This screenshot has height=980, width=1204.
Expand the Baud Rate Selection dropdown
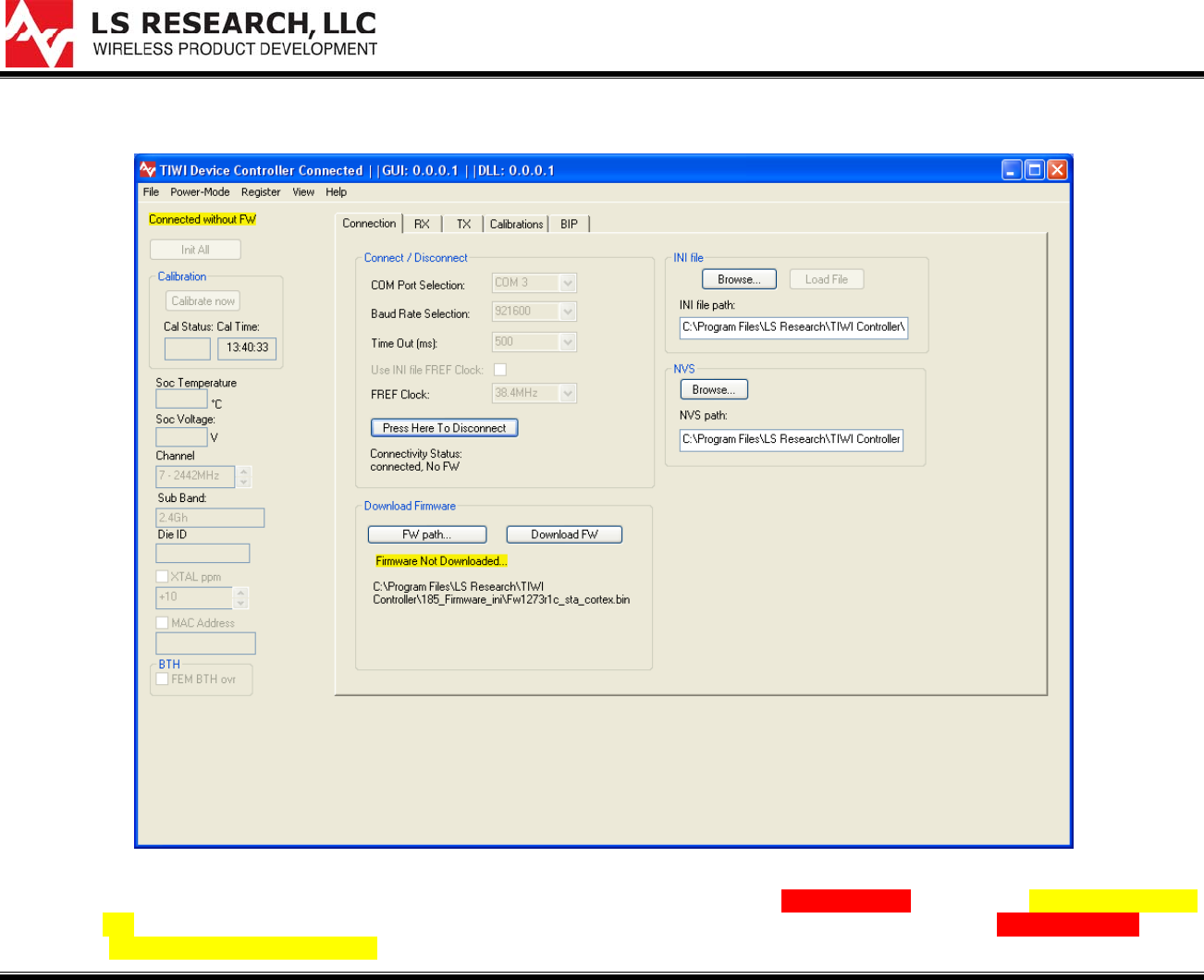click(x=568, y=312)
